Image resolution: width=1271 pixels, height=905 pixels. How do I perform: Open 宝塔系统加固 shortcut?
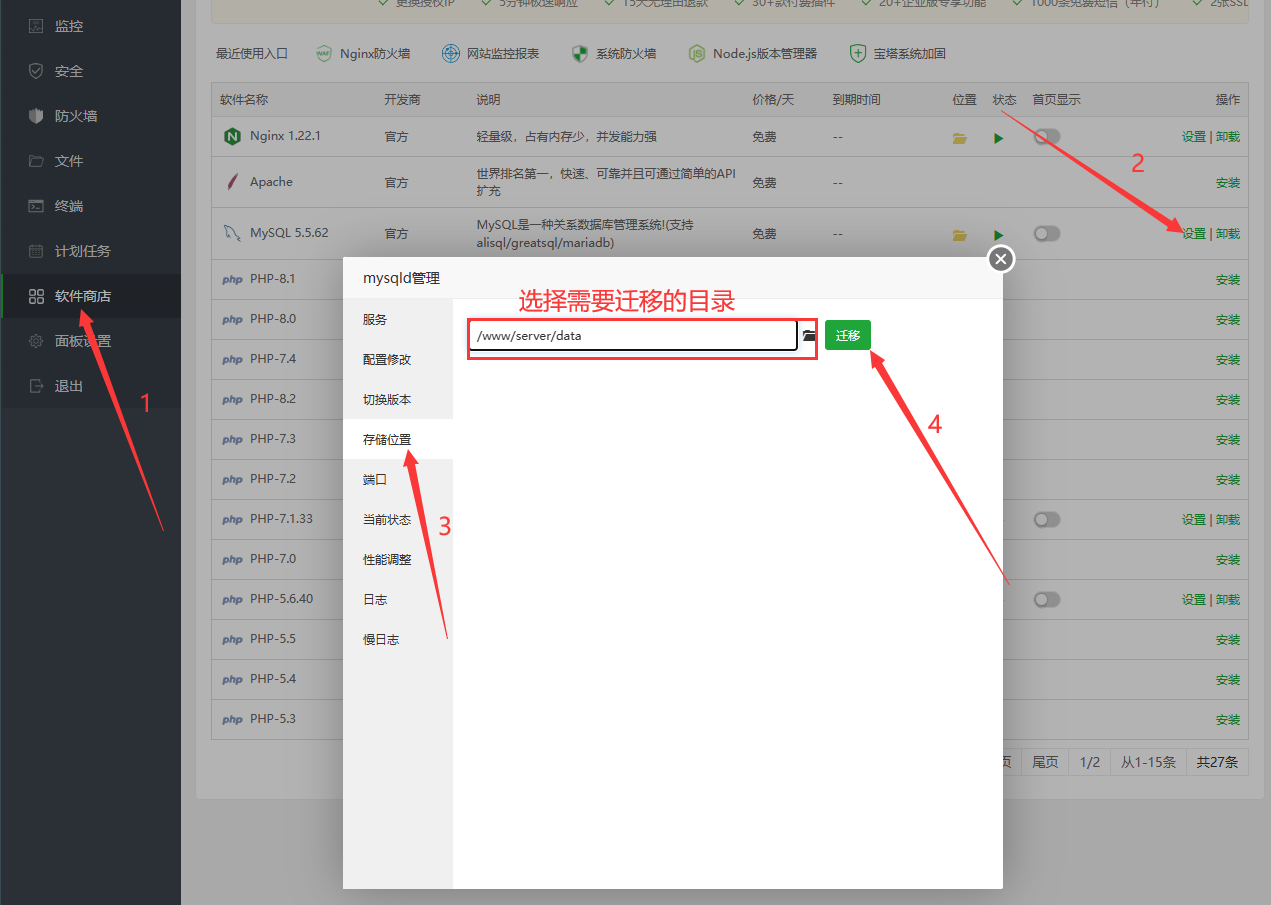tap(897, 54)
